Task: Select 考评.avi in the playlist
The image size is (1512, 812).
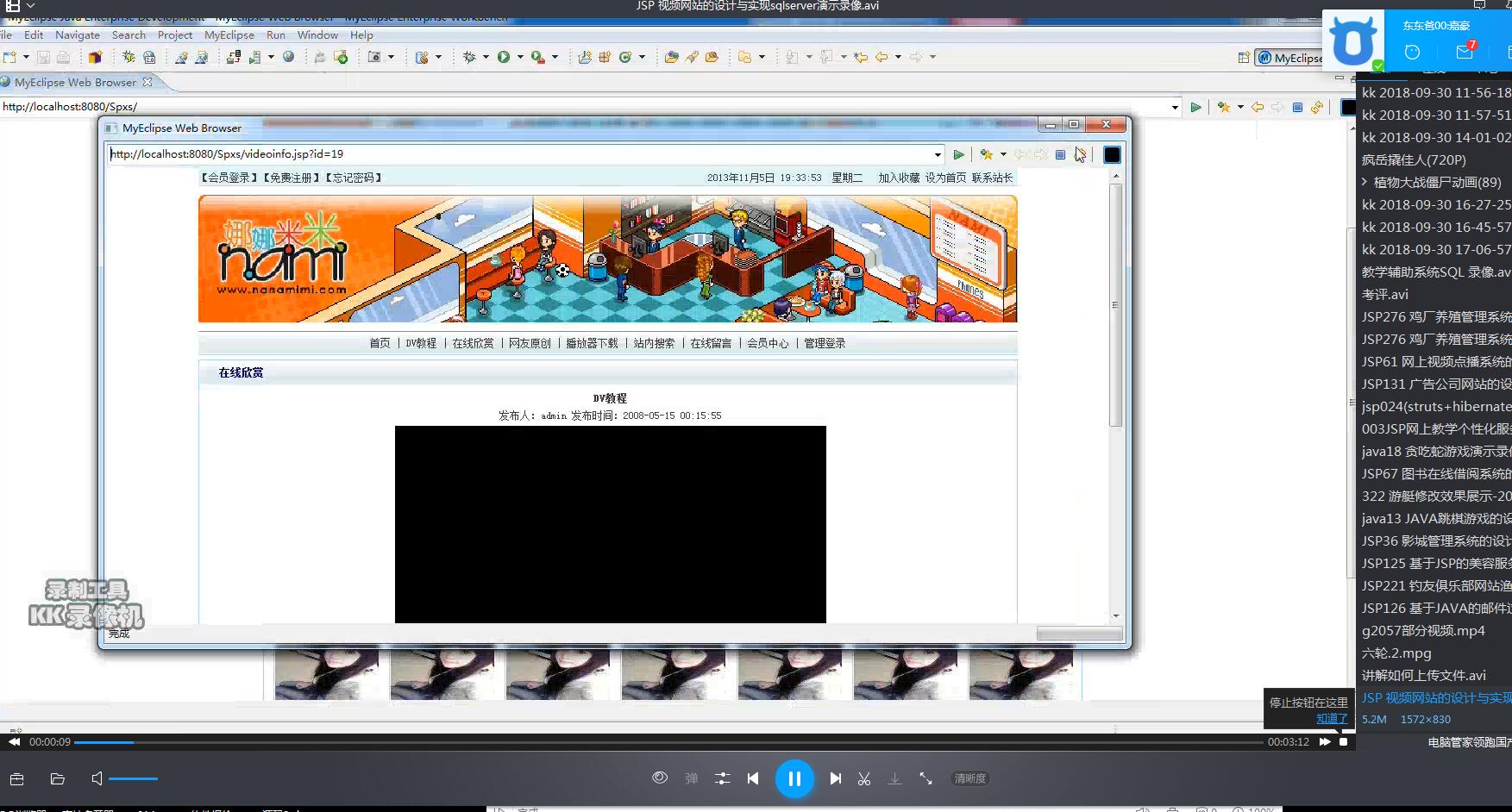Action: pyautogui.click(x=1385, y=294)
